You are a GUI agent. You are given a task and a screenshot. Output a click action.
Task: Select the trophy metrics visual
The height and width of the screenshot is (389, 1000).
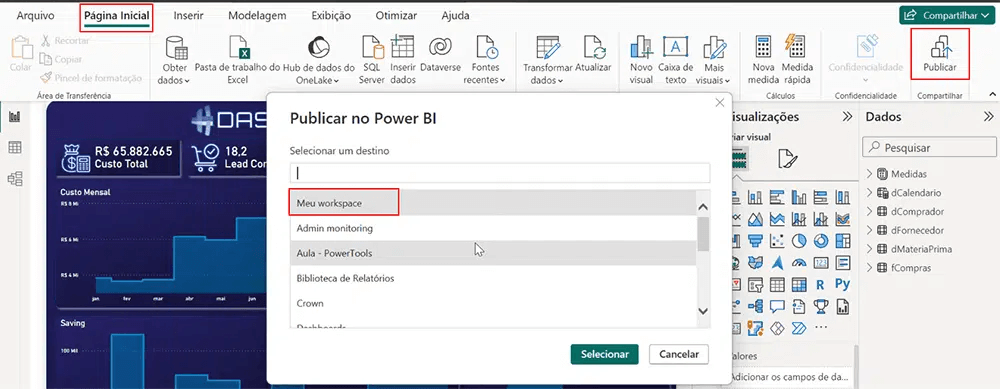(x=821, y=306)
